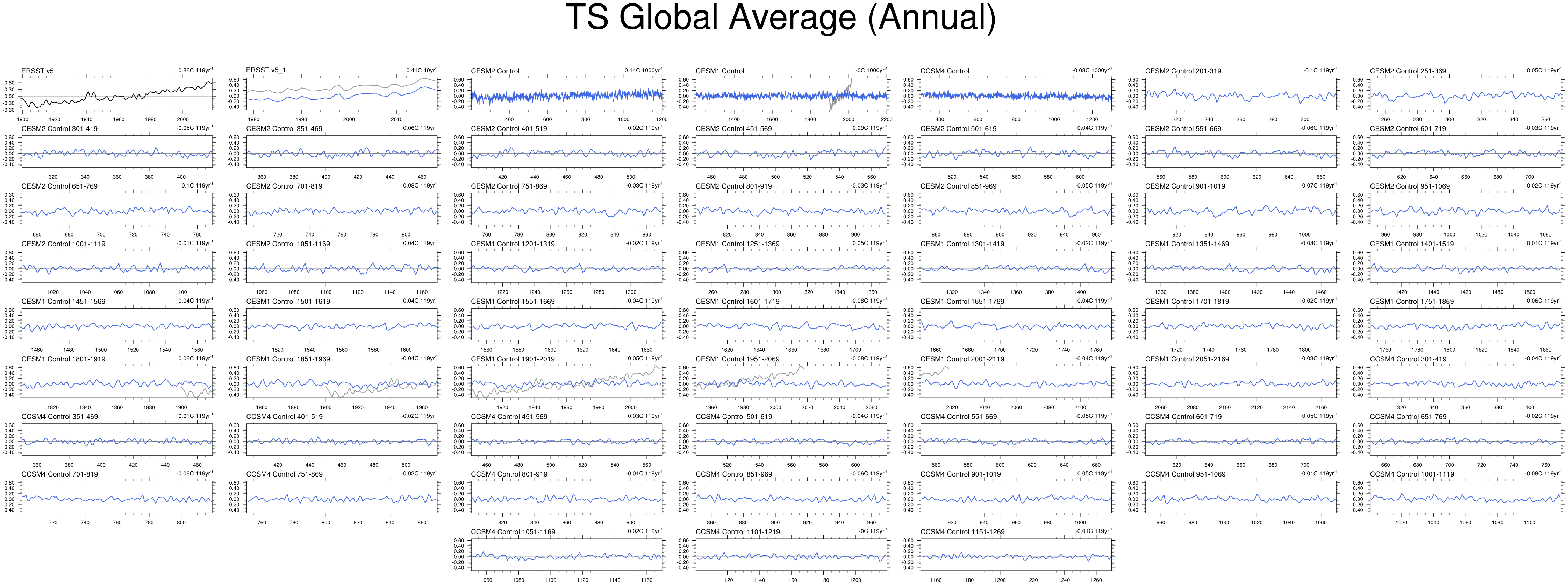This screenshot has width=1568, height=585.
Task: Open the ERSST v5_1 time series panel
Action: point(342,93)
